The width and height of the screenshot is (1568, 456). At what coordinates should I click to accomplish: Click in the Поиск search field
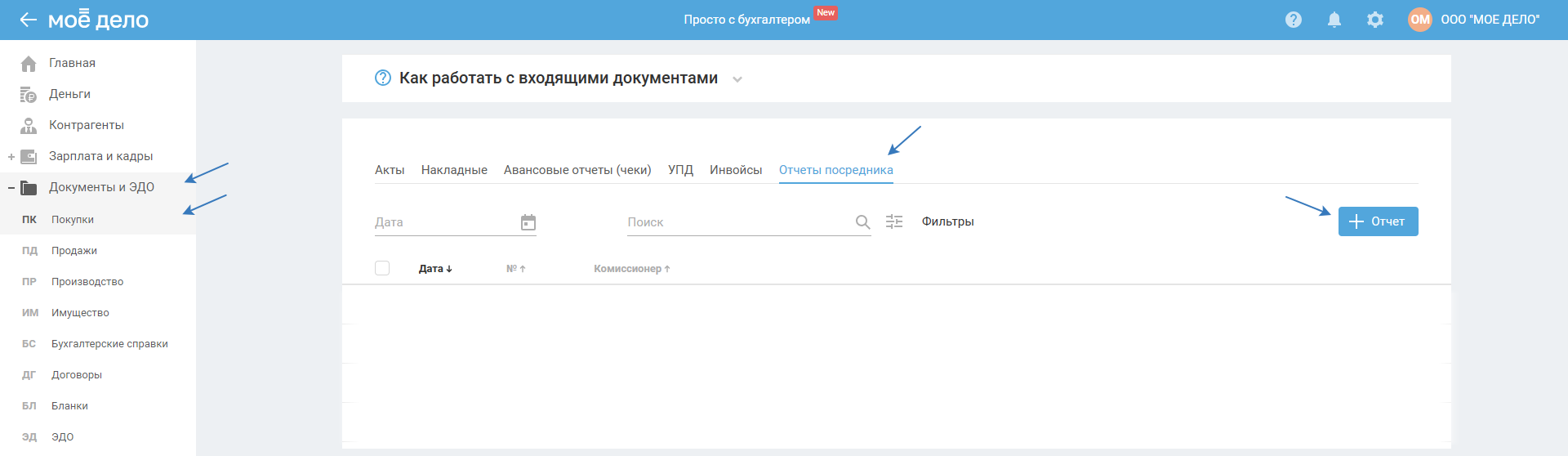[x=735, y=222]
